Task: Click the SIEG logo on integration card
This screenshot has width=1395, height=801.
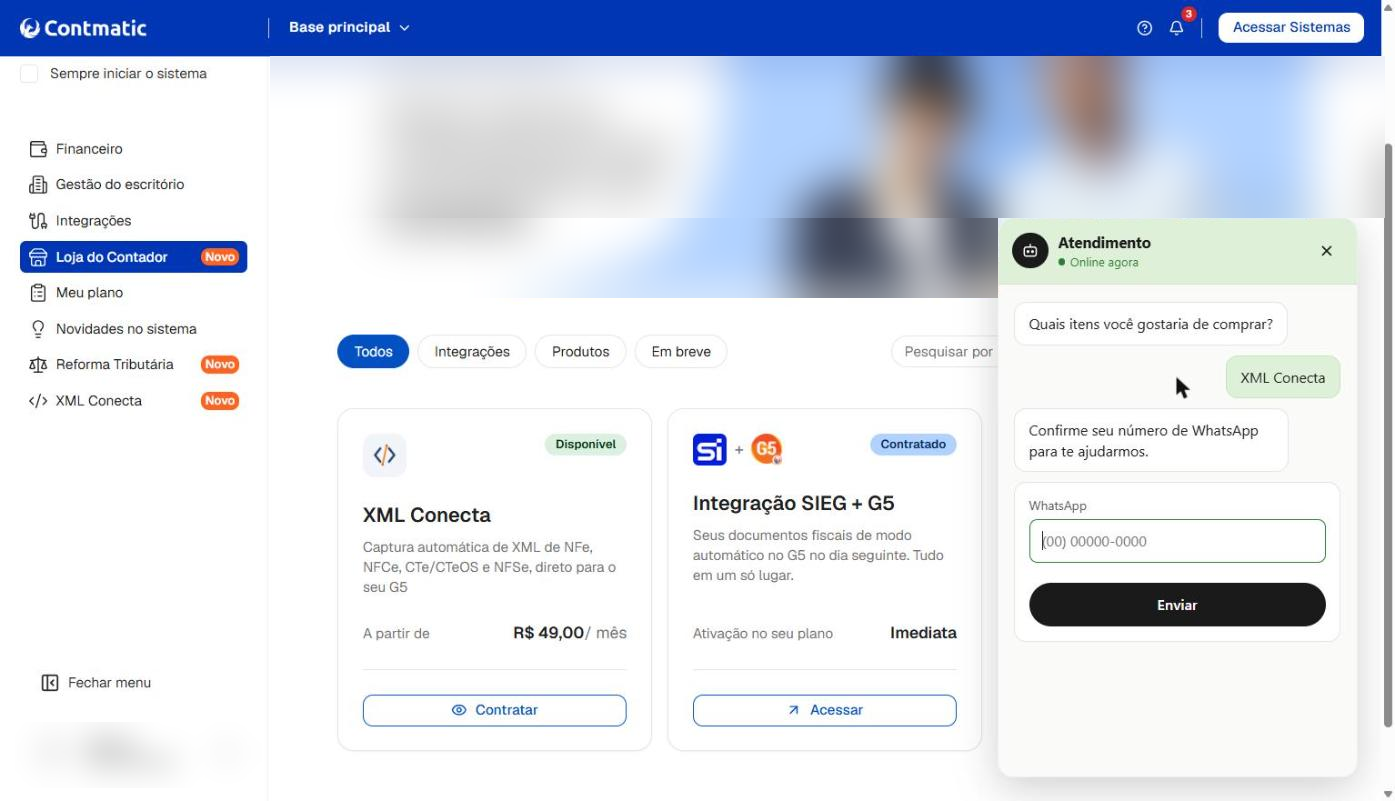Action: click(x=710, y=449)
